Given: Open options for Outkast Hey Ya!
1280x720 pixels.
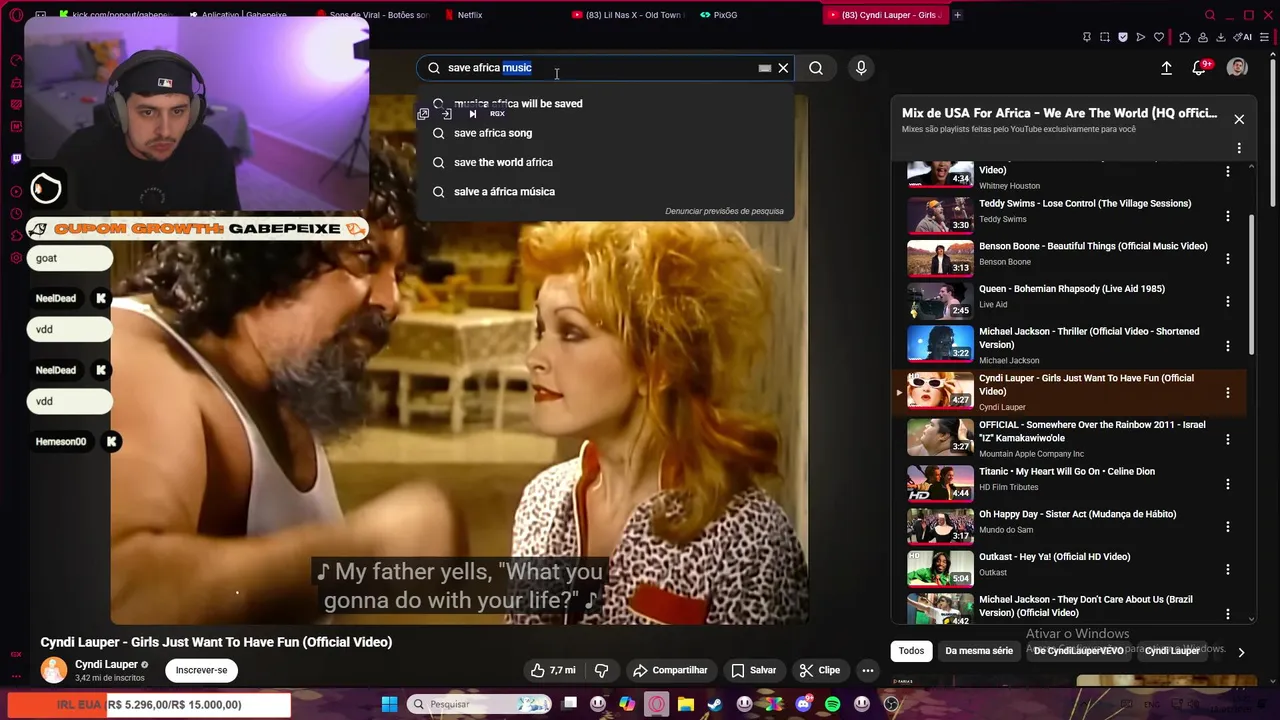Looking at the screenshot, I should point(1228,569).
